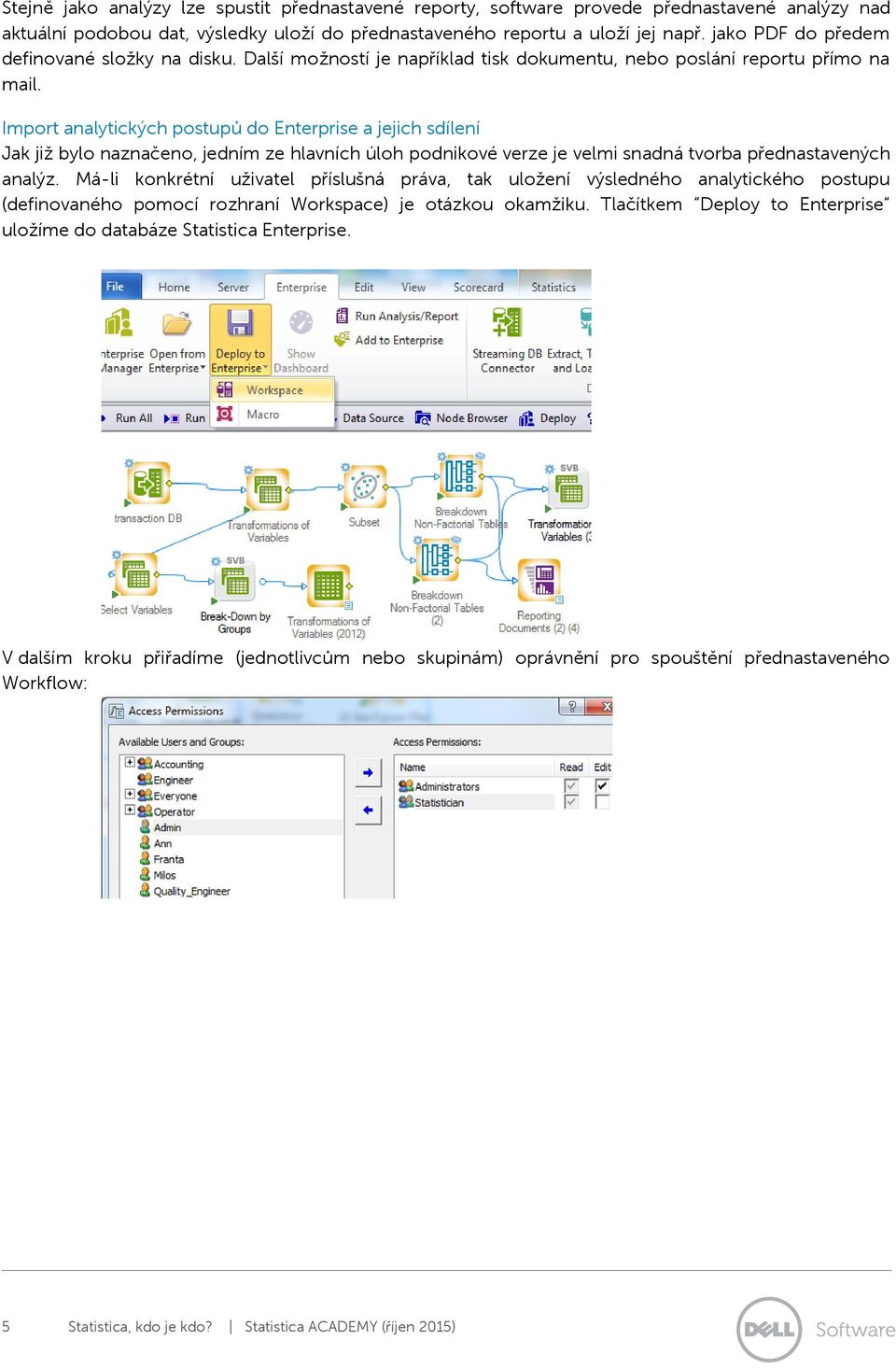Select the Milos user
This screenshot has width=896, height=1368.
(x=158, y=875)
